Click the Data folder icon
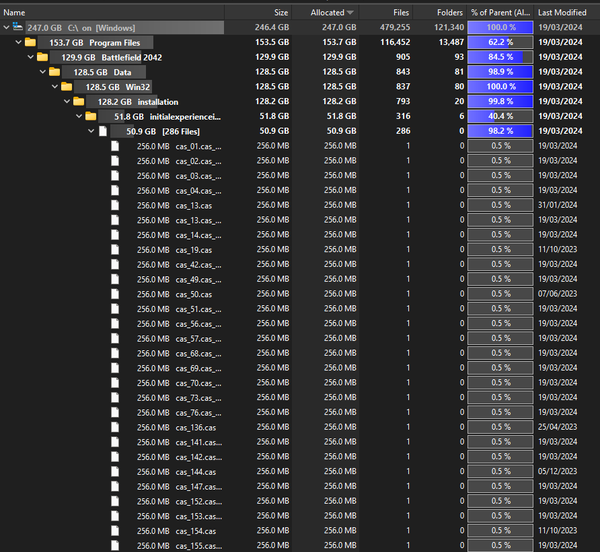 coord(55,72)
